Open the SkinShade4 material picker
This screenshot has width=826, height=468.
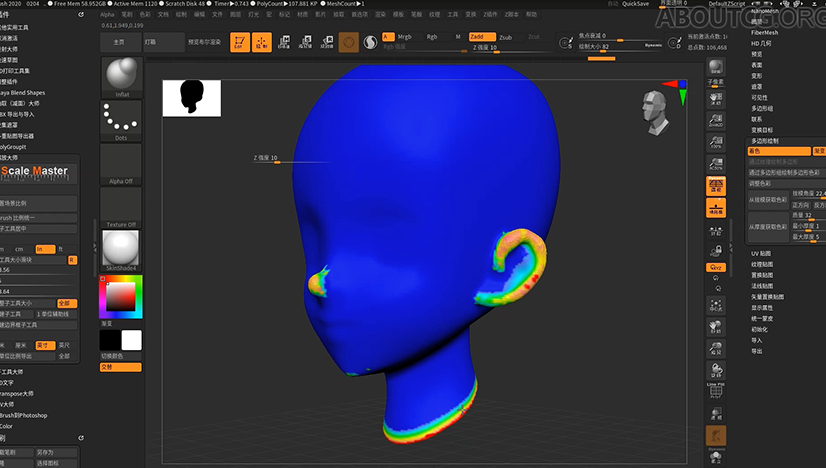(121, 250)
